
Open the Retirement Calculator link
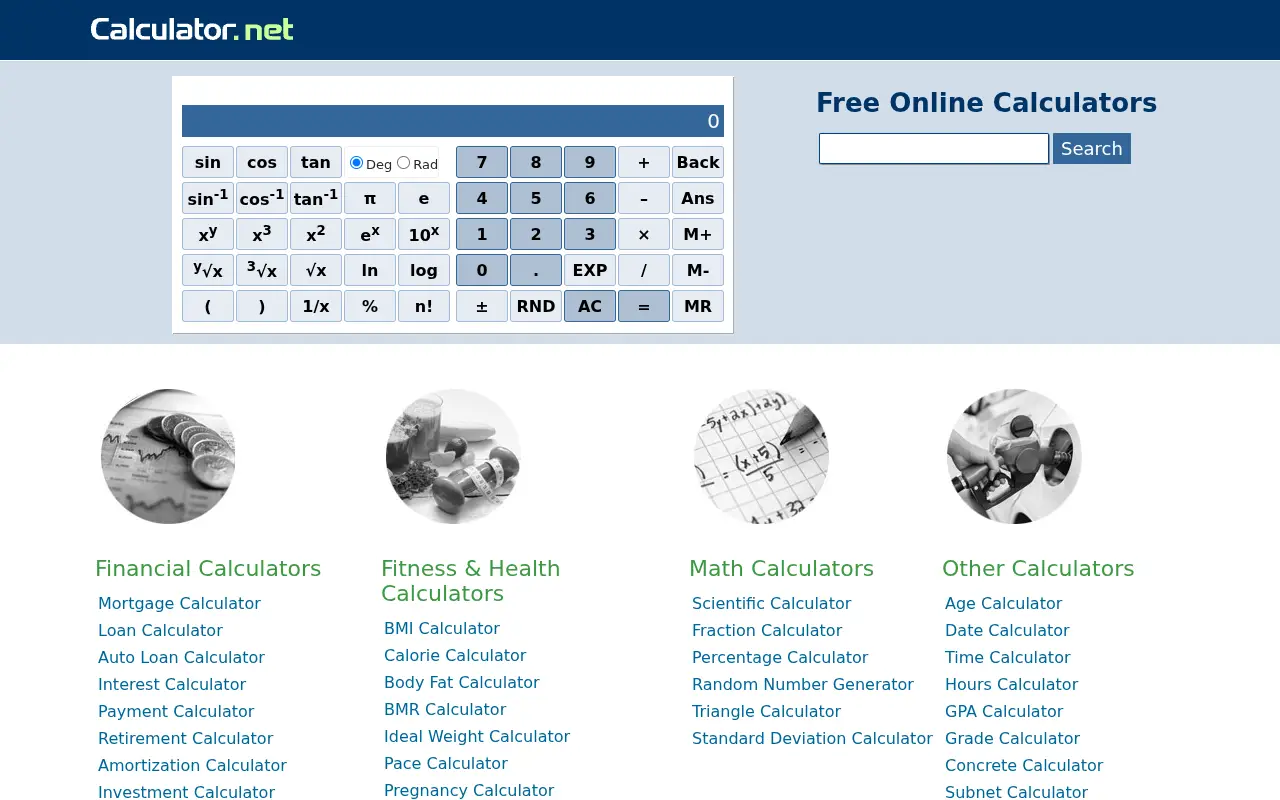[x=185, y=738]
